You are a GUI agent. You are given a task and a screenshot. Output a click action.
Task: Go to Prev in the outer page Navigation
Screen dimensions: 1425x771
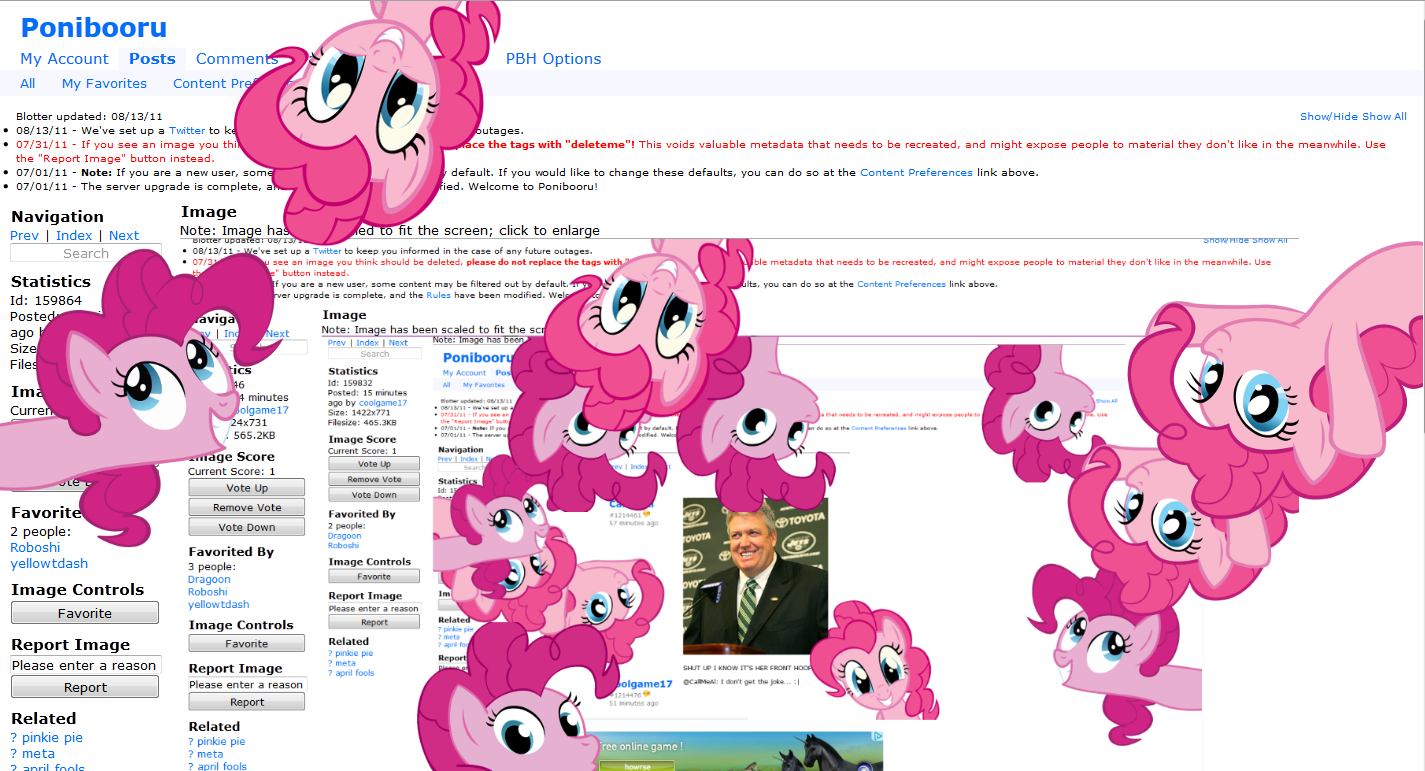(x=24, y=236)
